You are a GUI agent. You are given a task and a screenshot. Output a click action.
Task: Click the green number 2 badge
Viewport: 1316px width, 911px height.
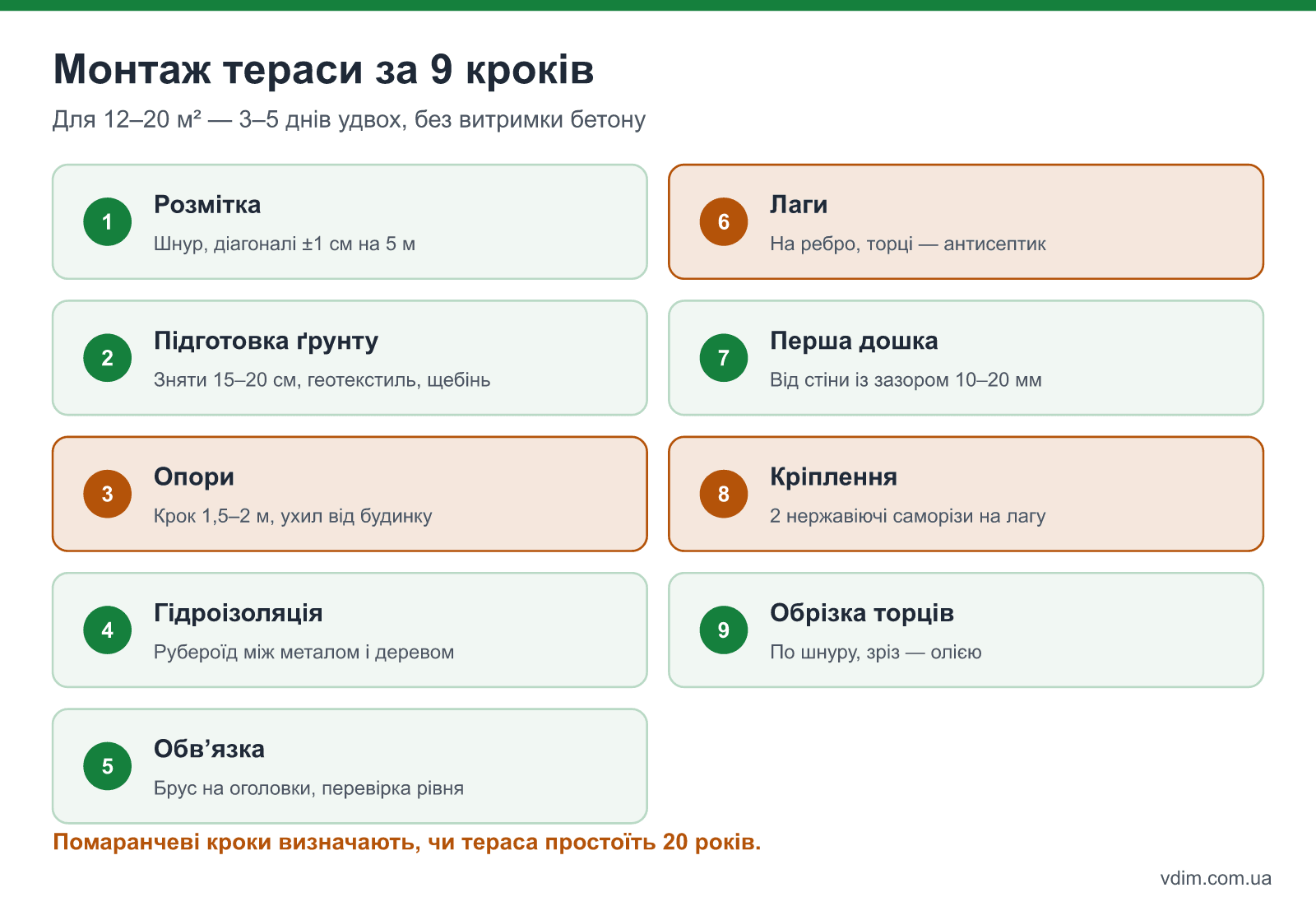click(x=108, y=358)
